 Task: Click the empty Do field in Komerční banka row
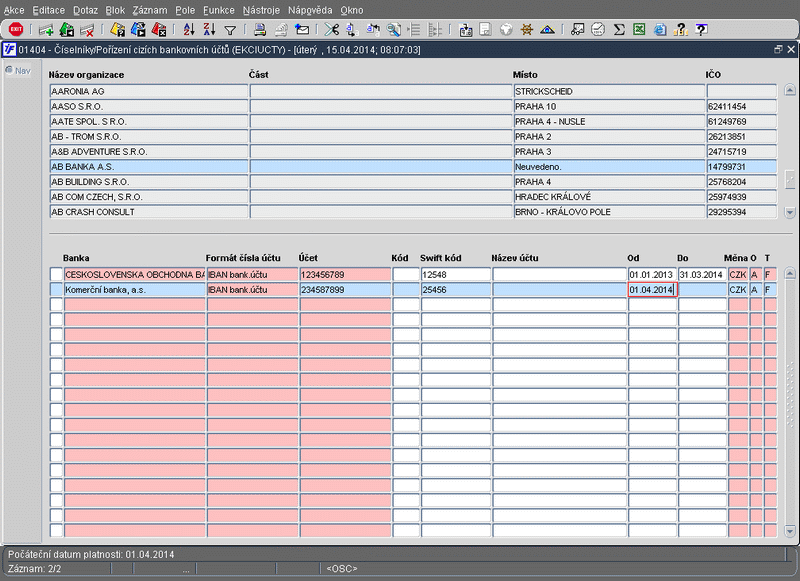[x=702, y=290]
